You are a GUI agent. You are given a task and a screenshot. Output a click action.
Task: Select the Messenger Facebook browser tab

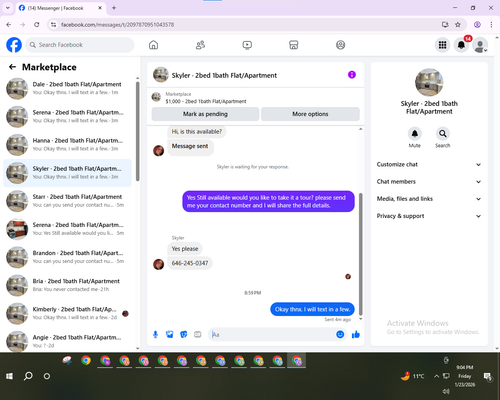[60, 8]
